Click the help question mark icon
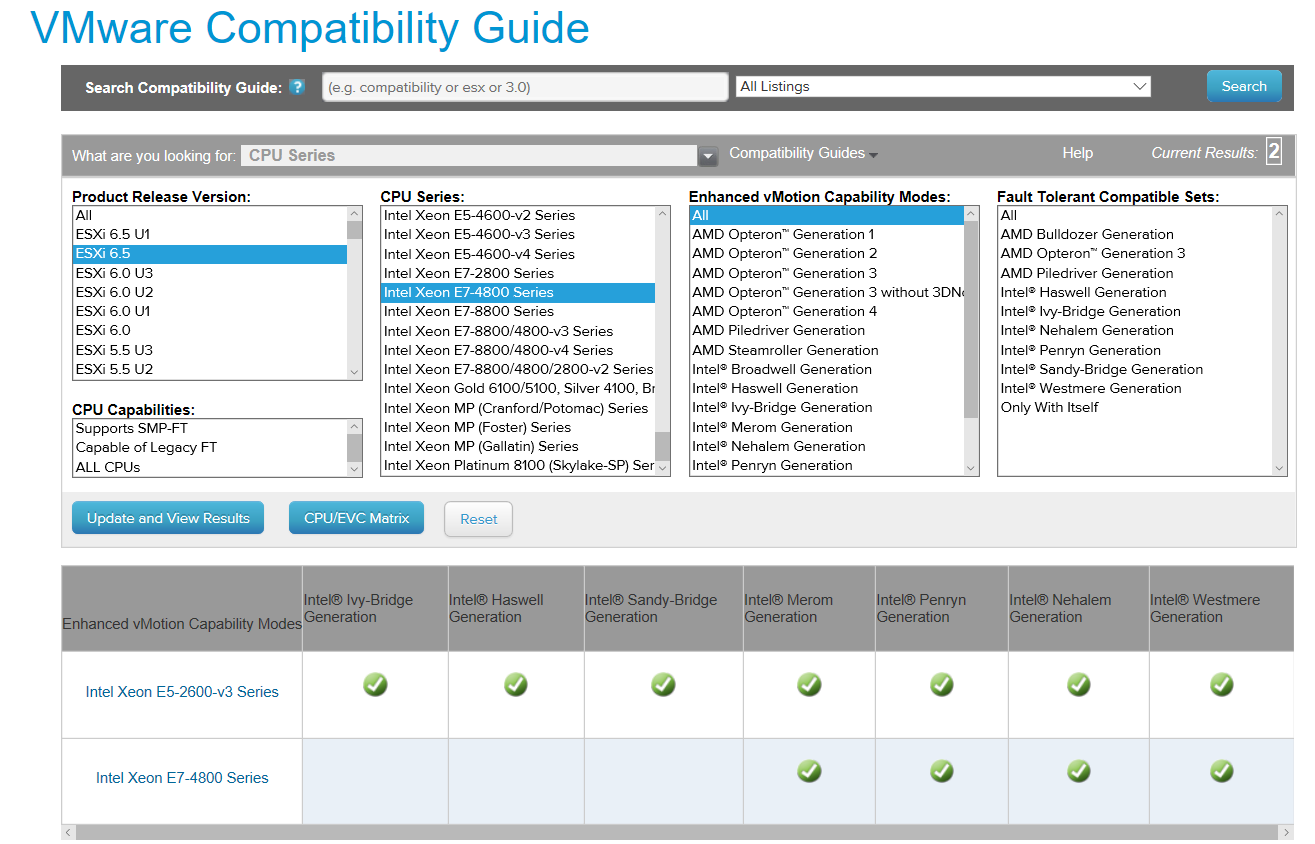Screen dimensions: 1315x844 pyautogui.click(x=296, y=87)
